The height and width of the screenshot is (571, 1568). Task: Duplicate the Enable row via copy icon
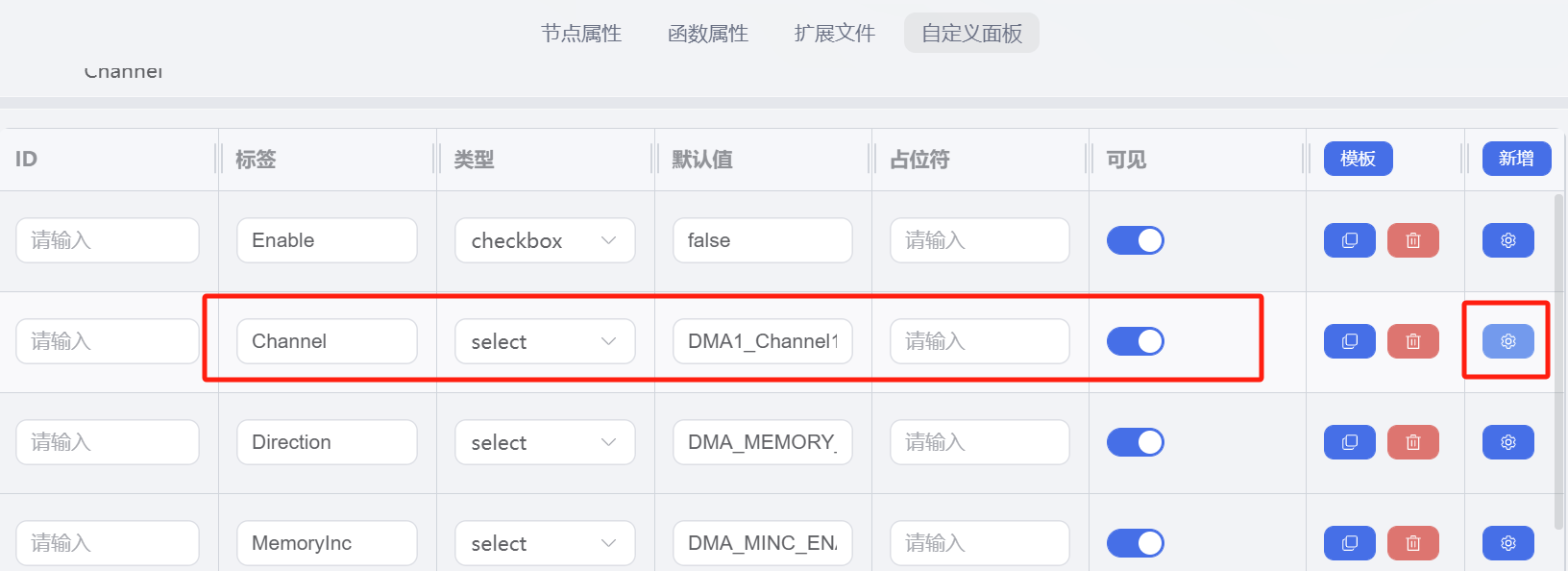(1350, 240)
